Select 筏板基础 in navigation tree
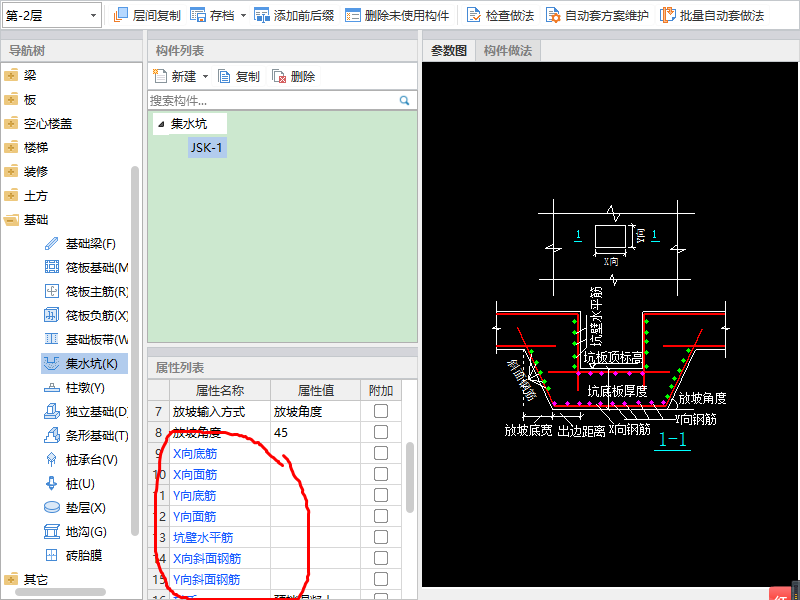This screenshot has width=800, height=600. coord(86,268)
